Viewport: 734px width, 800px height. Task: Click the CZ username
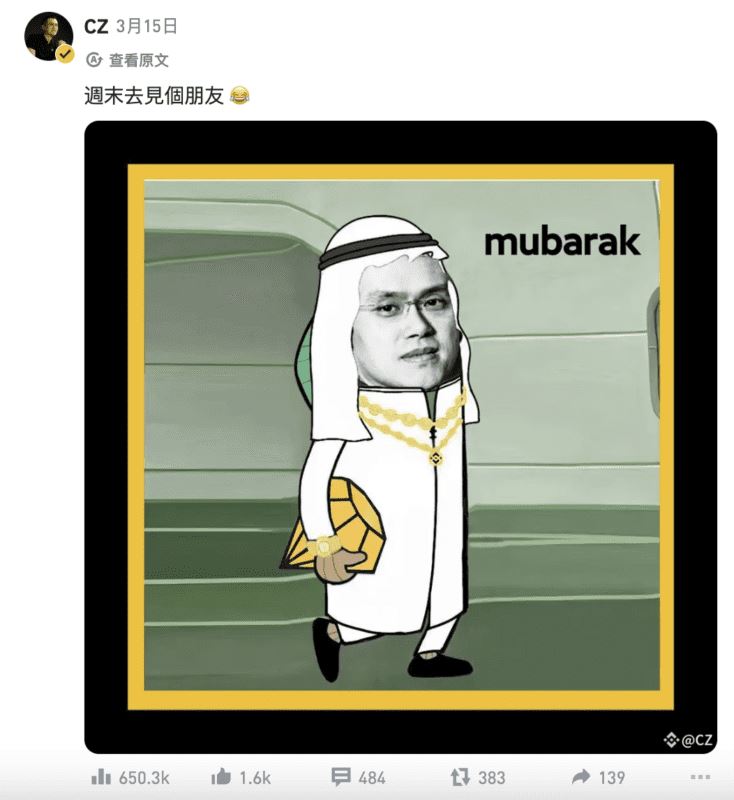click(96, 27)
